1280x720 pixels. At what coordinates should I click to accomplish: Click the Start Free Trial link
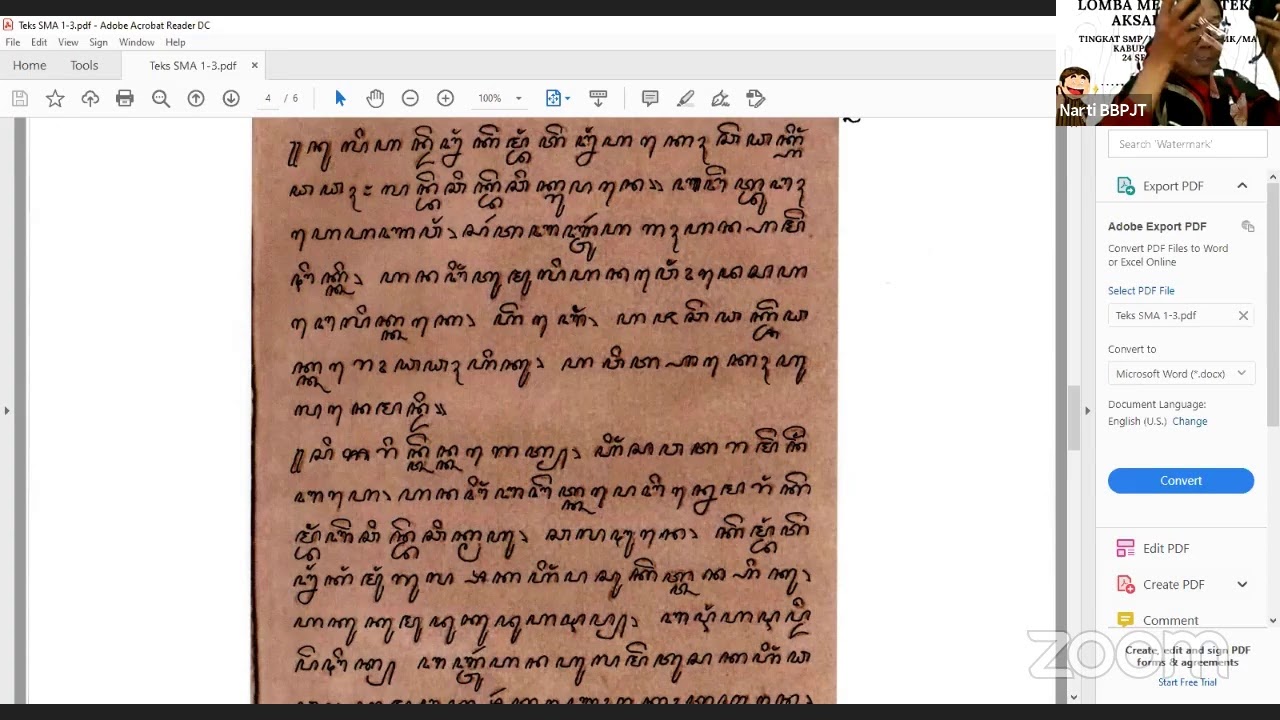(1187, 682)
